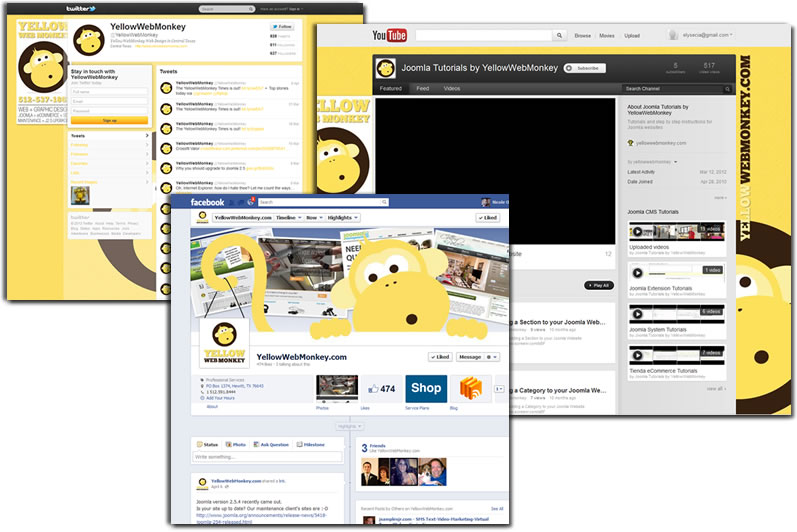Image resolution: width=797 pixels, height=532 pixels.
Task: Select the Status tab in Facebook composer
Action: [x=207, y=445]
